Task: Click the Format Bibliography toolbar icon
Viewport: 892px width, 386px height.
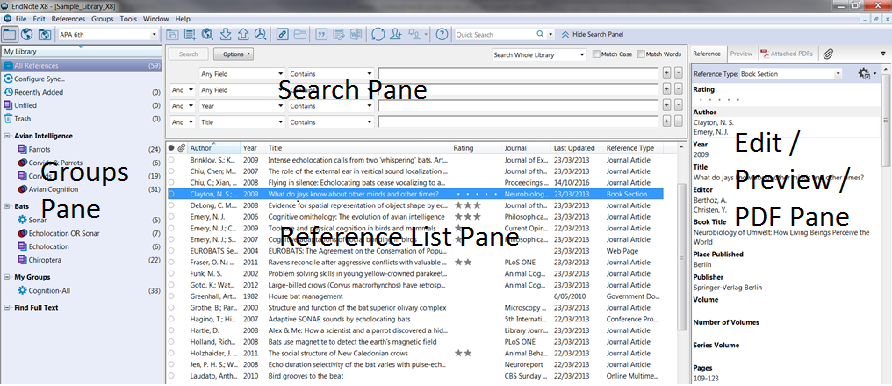Action: click(x=338, y=34)
